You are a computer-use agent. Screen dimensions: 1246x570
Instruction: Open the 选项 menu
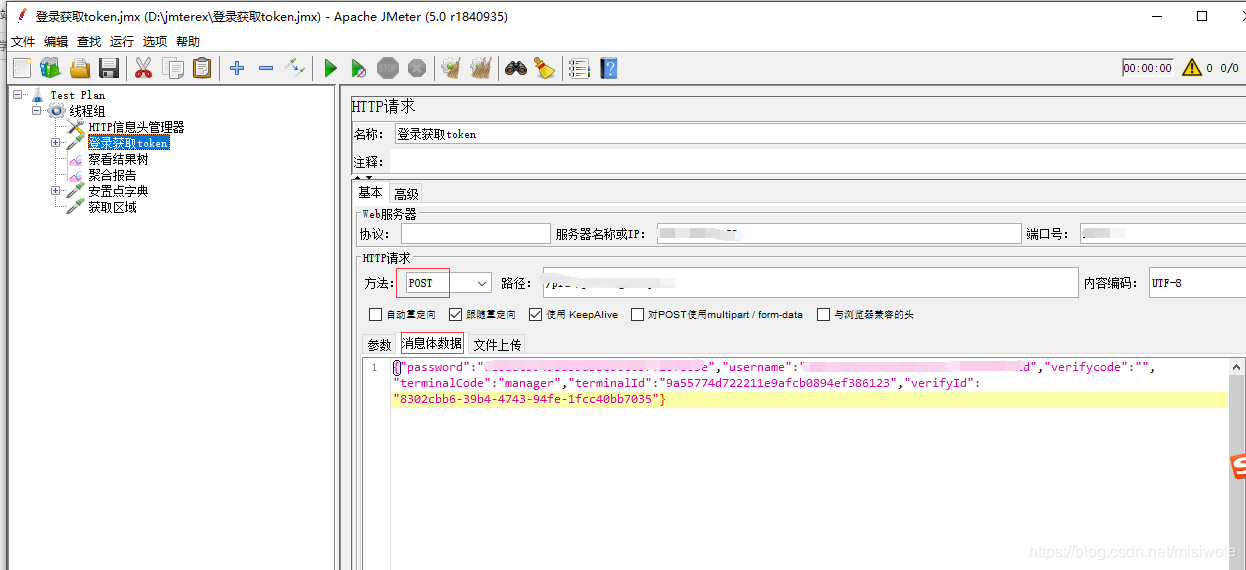pyautogui.click(x=155, y=42)
